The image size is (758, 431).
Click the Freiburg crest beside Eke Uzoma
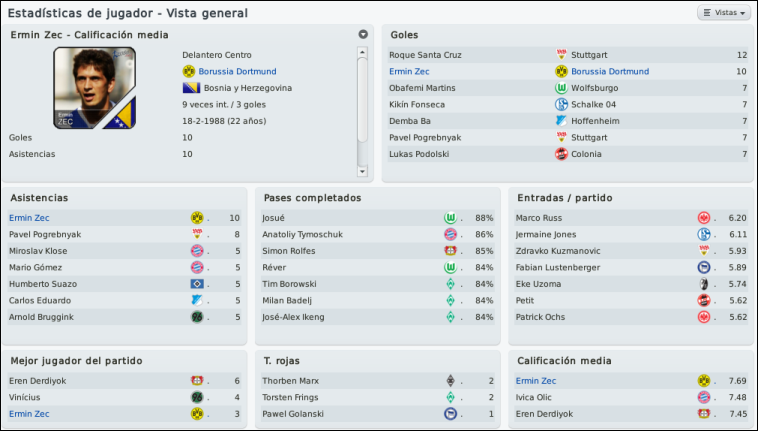click(x=704, y=284)
